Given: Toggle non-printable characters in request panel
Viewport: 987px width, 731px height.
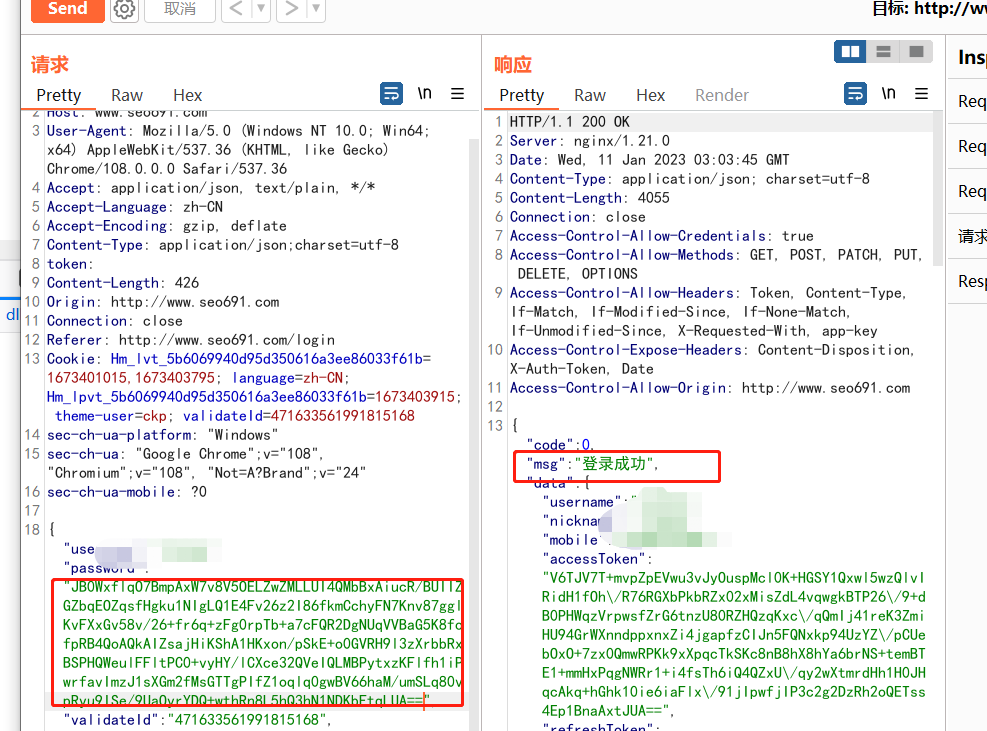Looking at the screenshot, I should click(425, 94).
